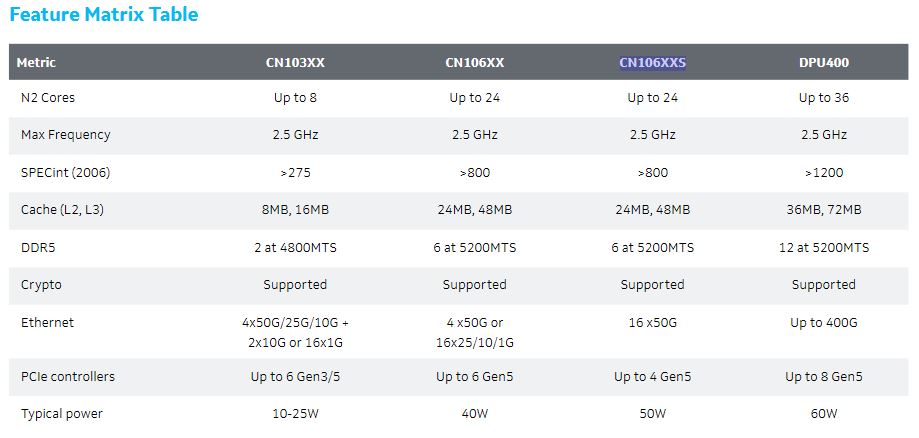This screenshot has height=438, width=919.
Task: Select the CN103XX column header
Action: coord(294,62)
